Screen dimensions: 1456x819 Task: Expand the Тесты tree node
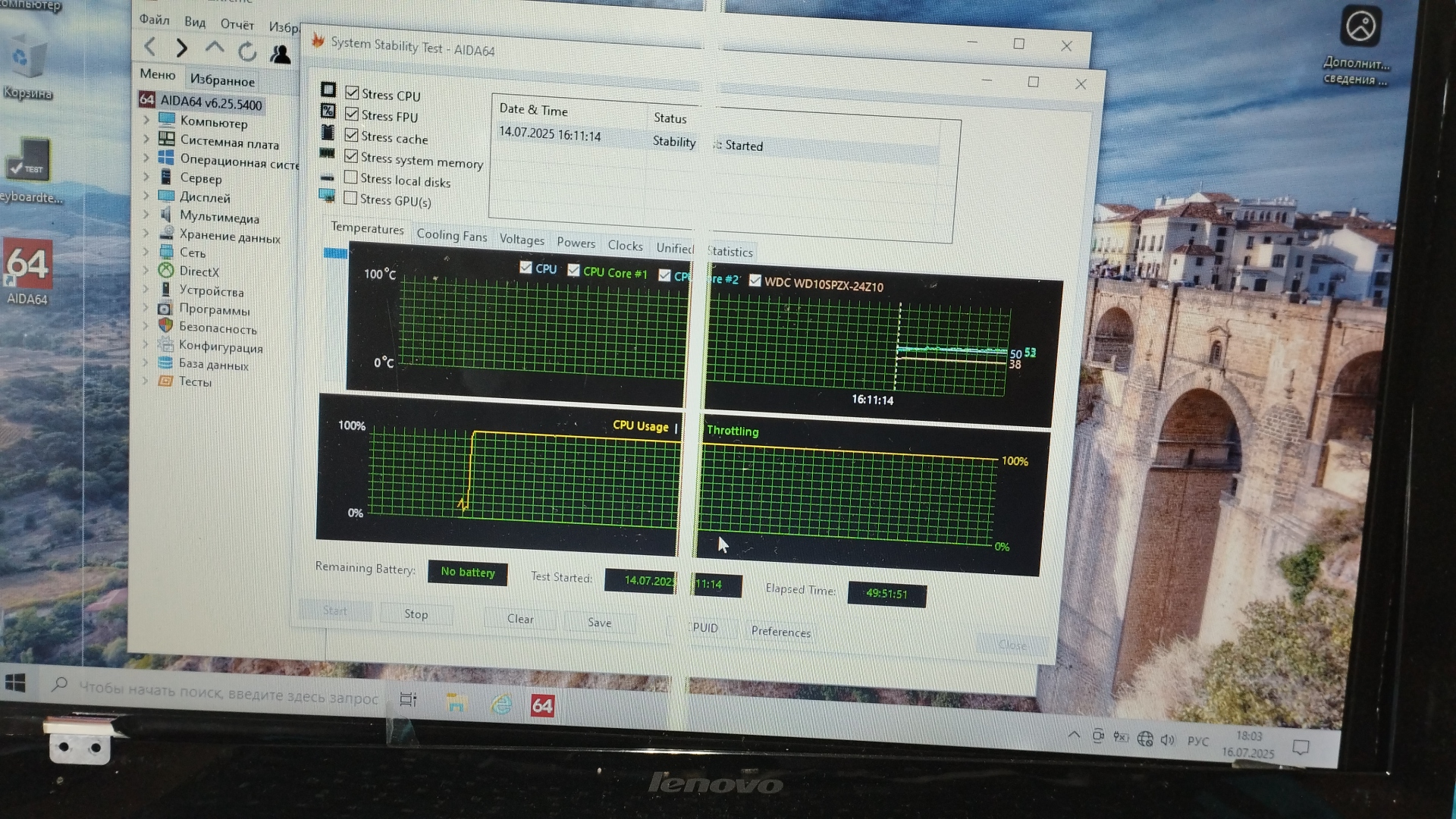click(146, 381)
